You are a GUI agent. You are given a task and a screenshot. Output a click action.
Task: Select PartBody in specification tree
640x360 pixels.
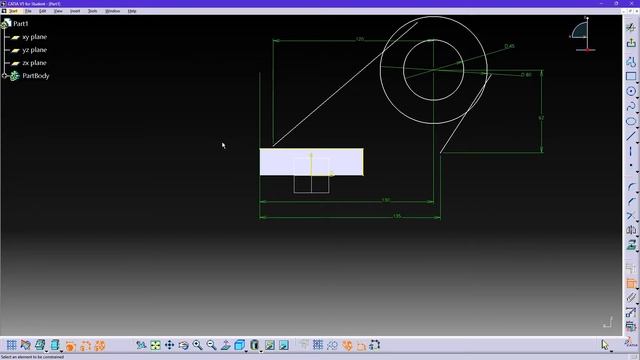click(x=36, y=76)
